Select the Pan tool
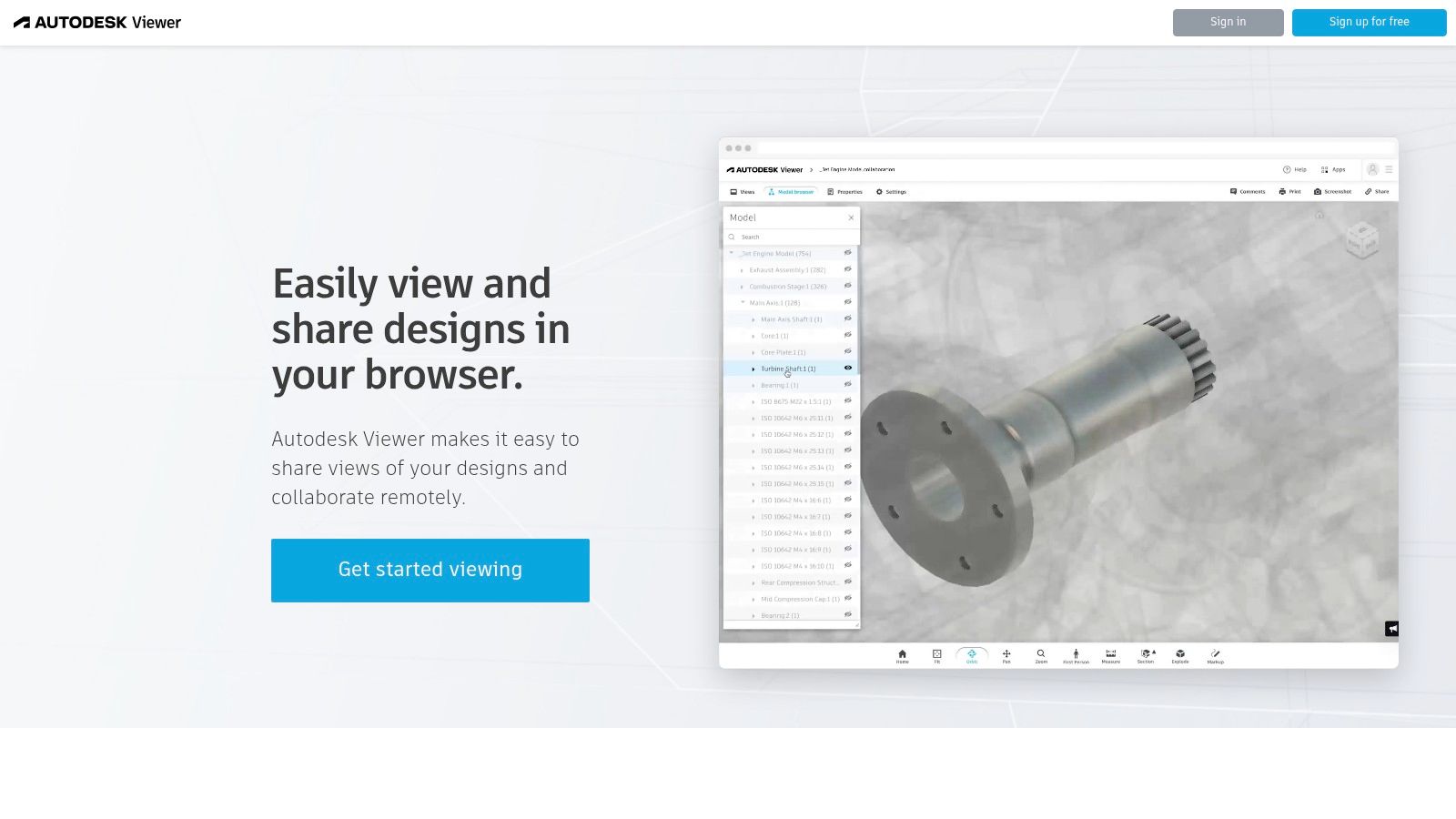 pyautogui.click(x=1006, y=652)
